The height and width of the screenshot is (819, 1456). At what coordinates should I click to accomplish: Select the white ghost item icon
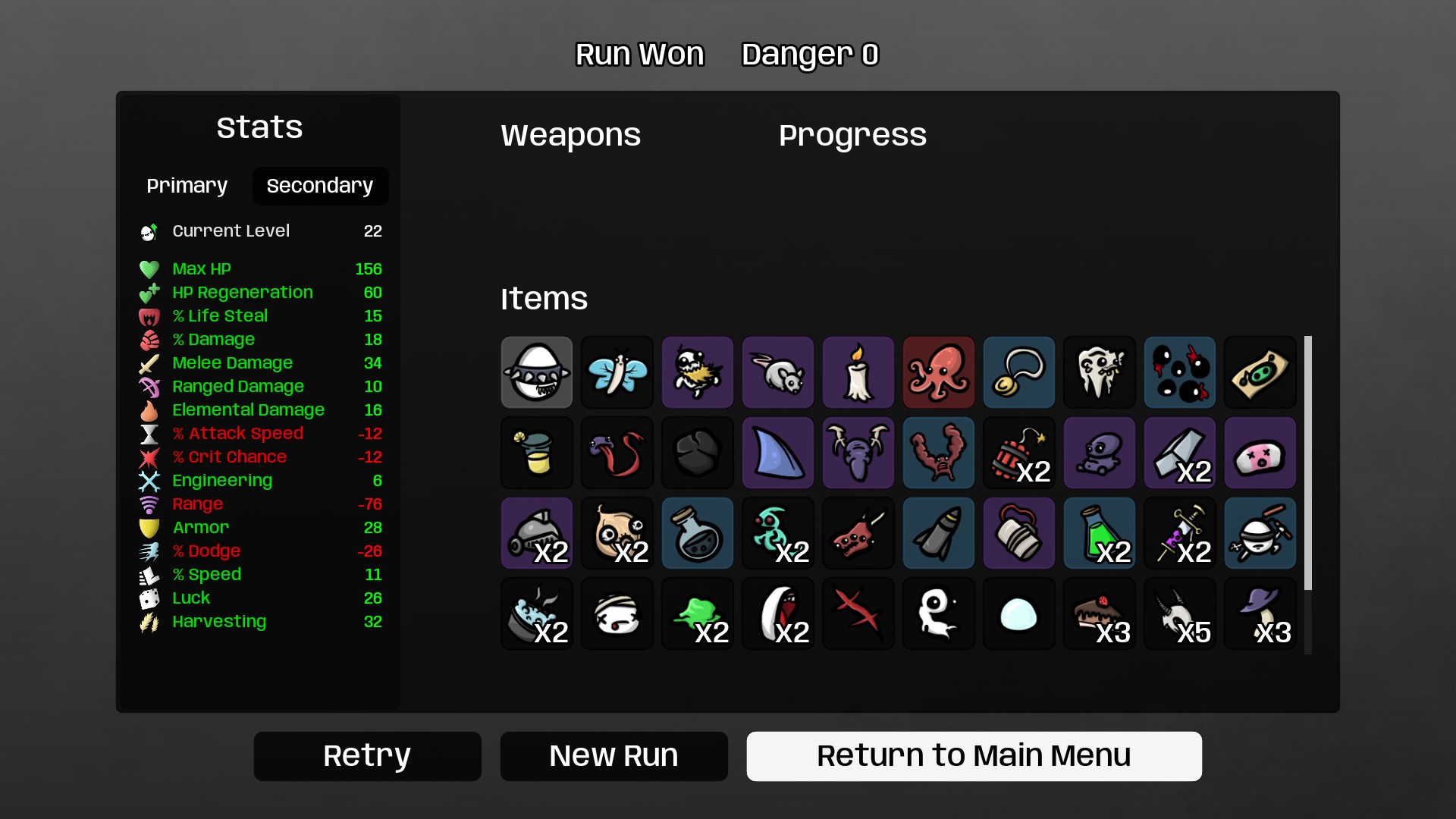(939, 613)
